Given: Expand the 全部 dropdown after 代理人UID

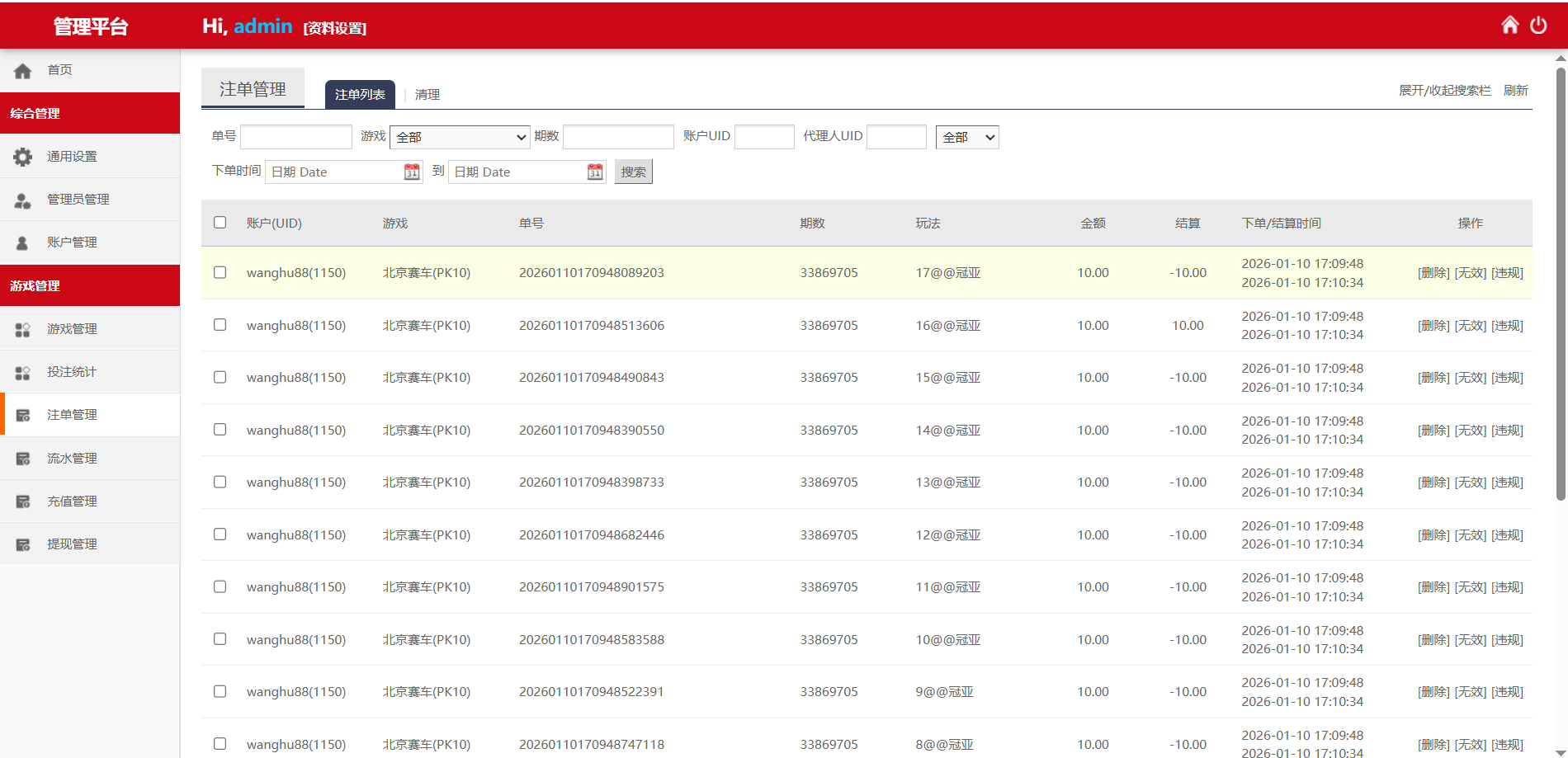Looking at the screenshot, I should pyautogui.click(x=967, y=137).
